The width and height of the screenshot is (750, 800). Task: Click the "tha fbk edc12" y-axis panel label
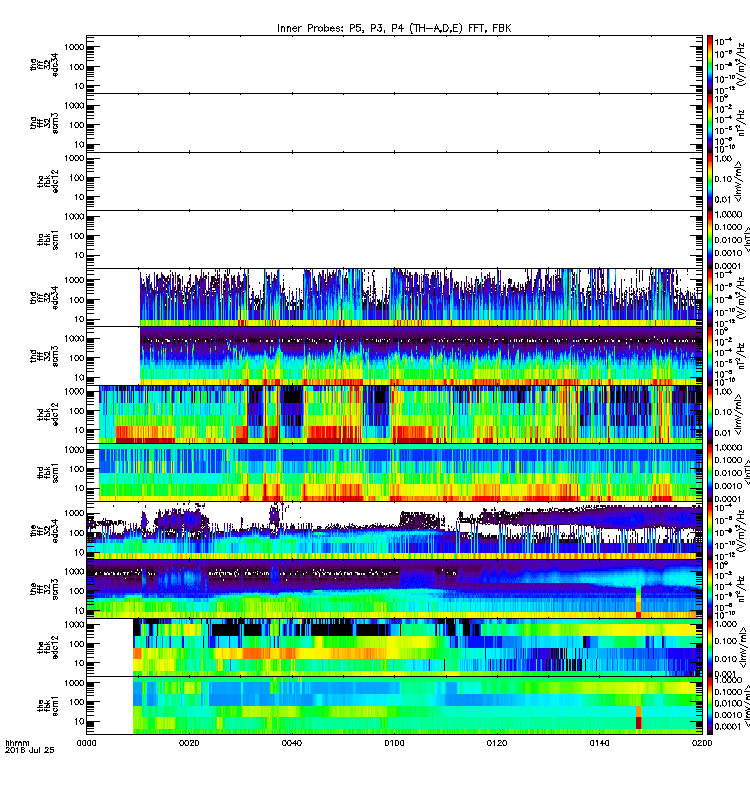point(47,182)
